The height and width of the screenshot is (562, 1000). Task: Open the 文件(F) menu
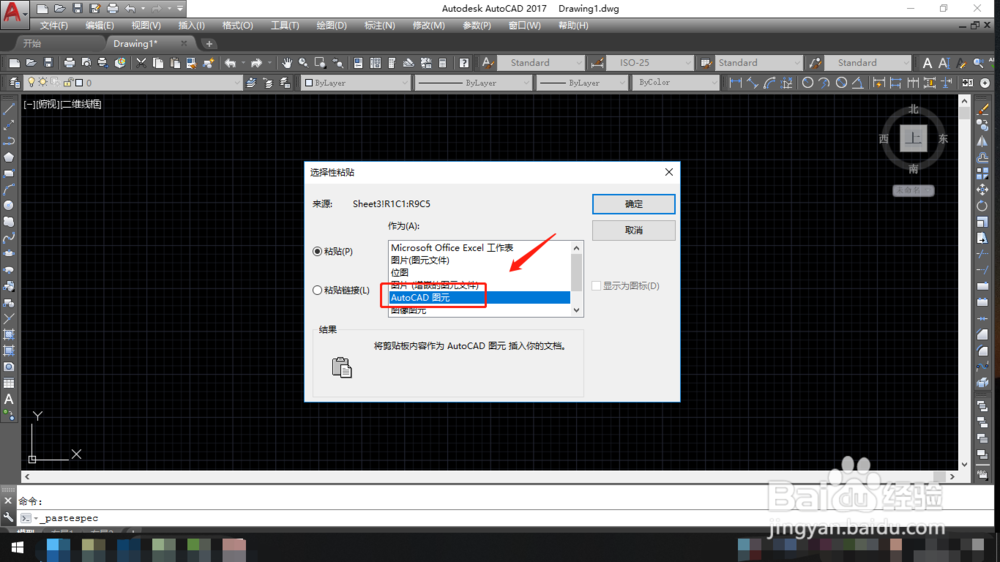54,26
